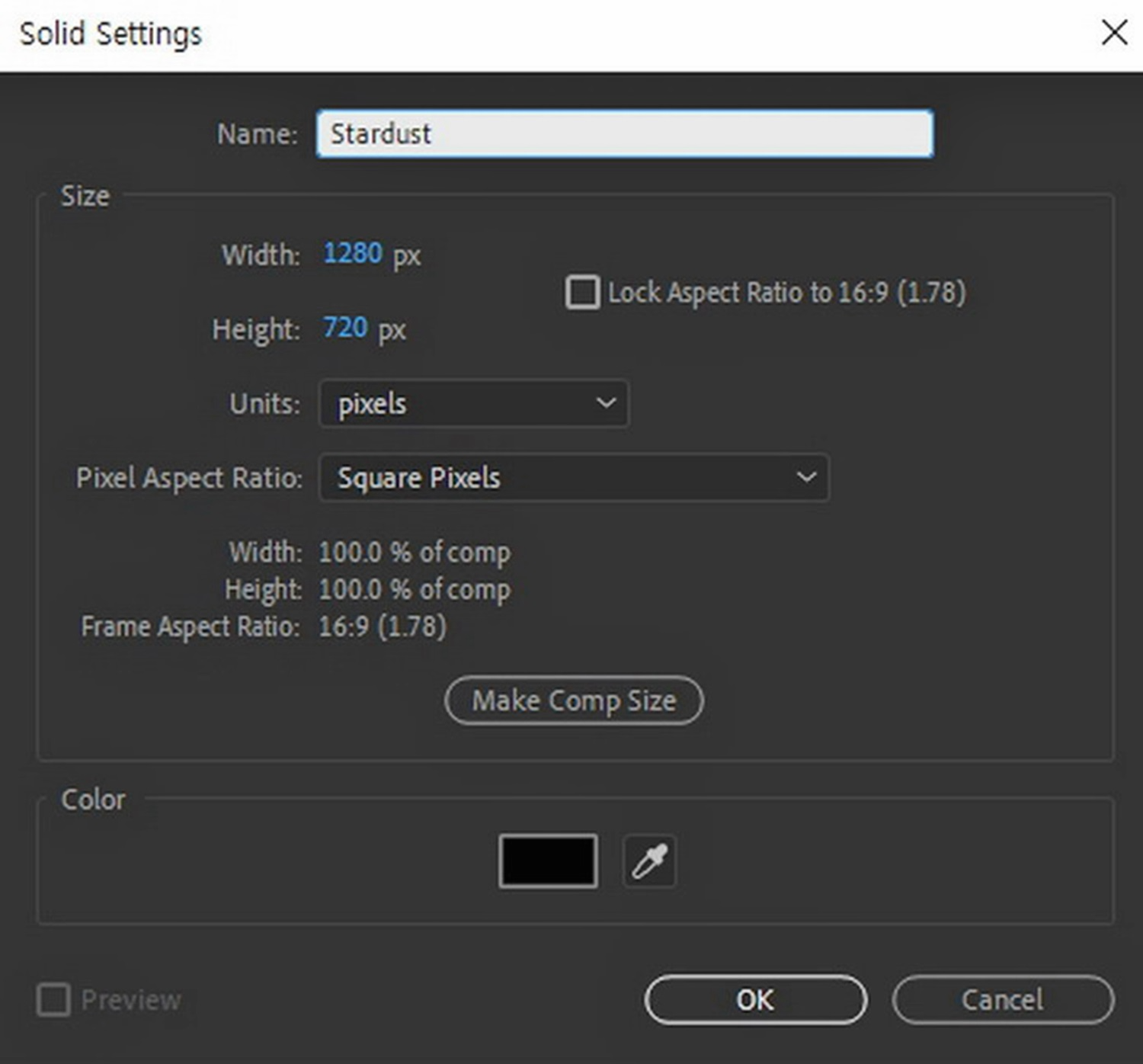This screenshot has height=1064, width=1143.
Task: Select the Height value 720
Action: point(345,328)
